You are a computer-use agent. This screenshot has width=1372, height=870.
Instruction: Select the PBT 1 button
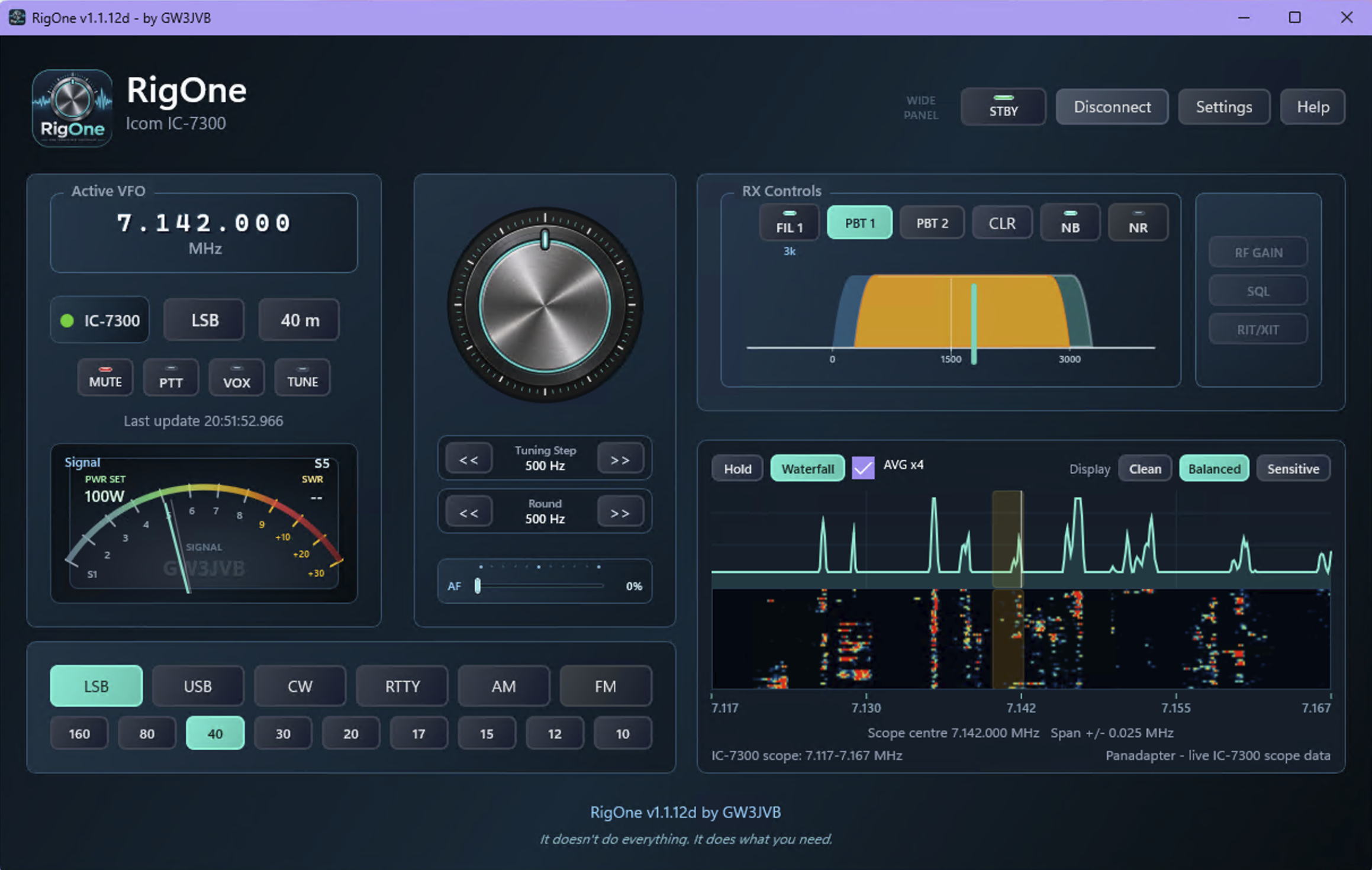[859, 223]
